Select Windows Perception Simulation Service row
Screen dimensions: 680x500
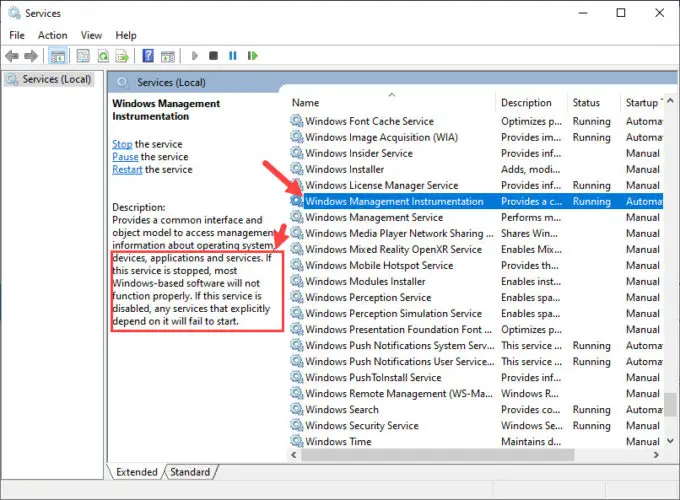click(x=476, y=313)
